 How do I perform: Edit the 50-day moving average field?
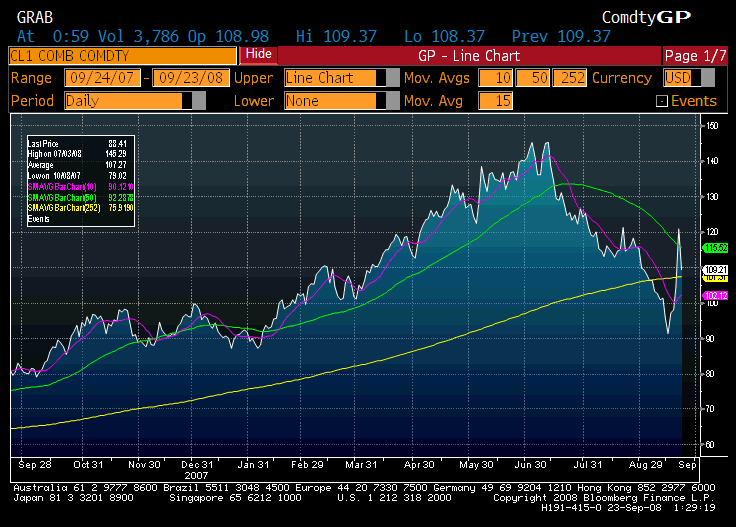tap(533, 78)
